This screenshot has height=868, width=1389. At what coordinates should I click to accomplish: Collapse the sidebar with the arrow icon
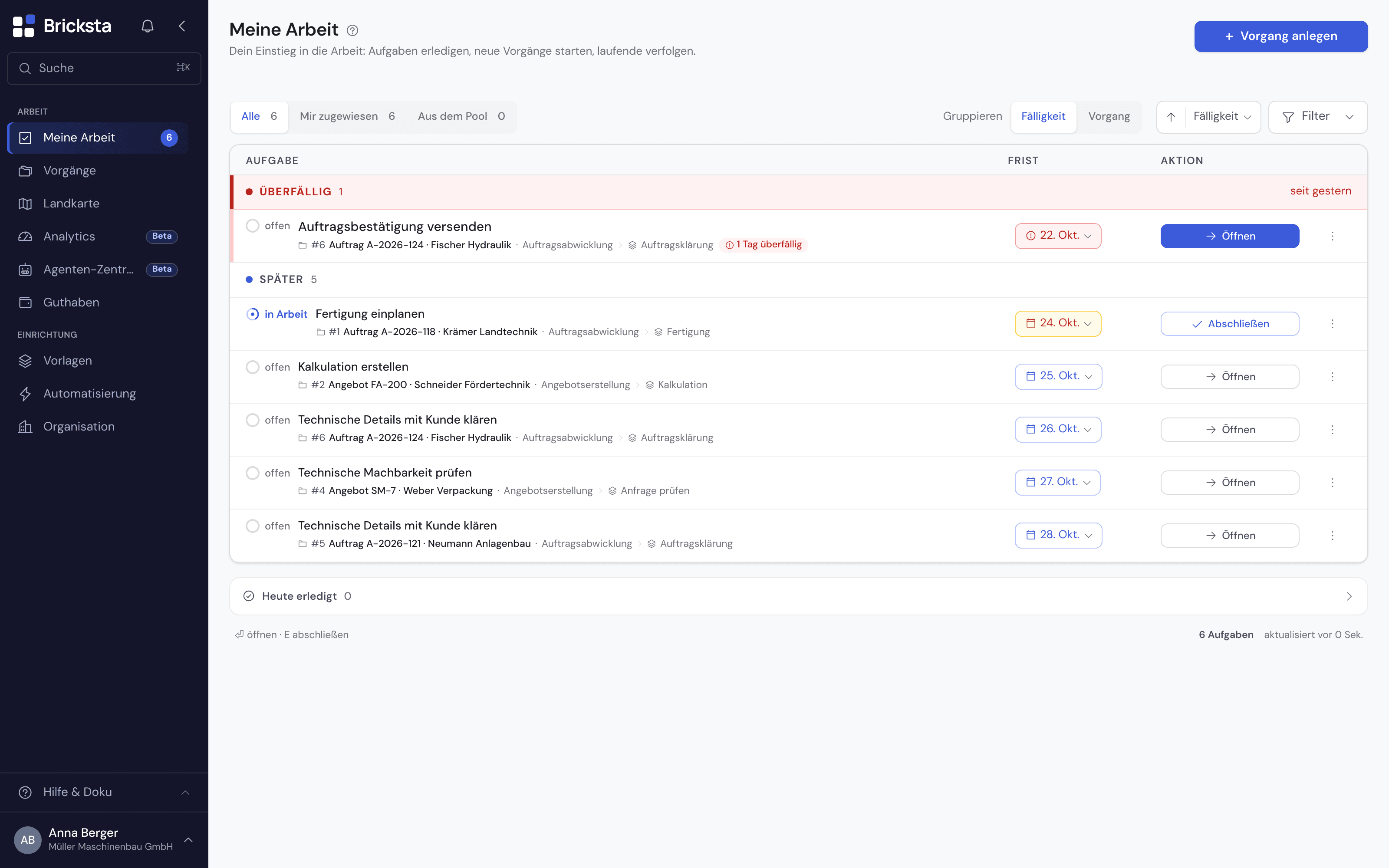182,26
